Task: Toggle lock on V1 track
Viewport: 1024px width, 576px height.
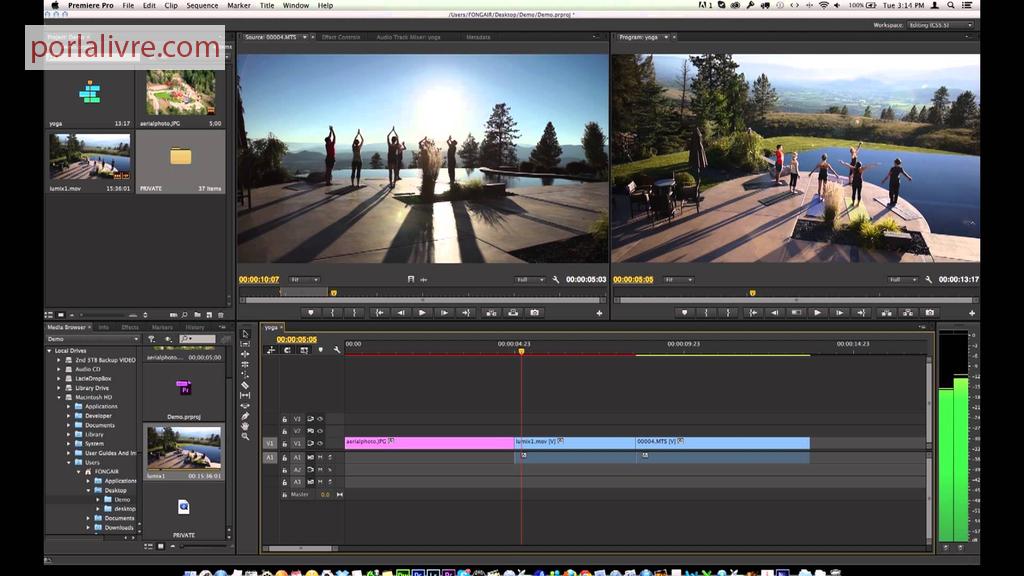Action: pos(285,443)
